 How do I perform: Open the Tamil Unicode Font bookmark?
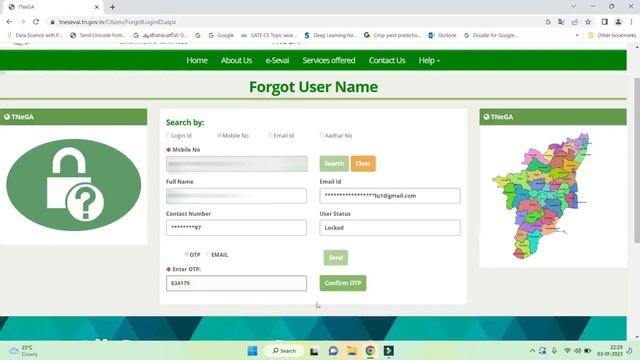98,36
